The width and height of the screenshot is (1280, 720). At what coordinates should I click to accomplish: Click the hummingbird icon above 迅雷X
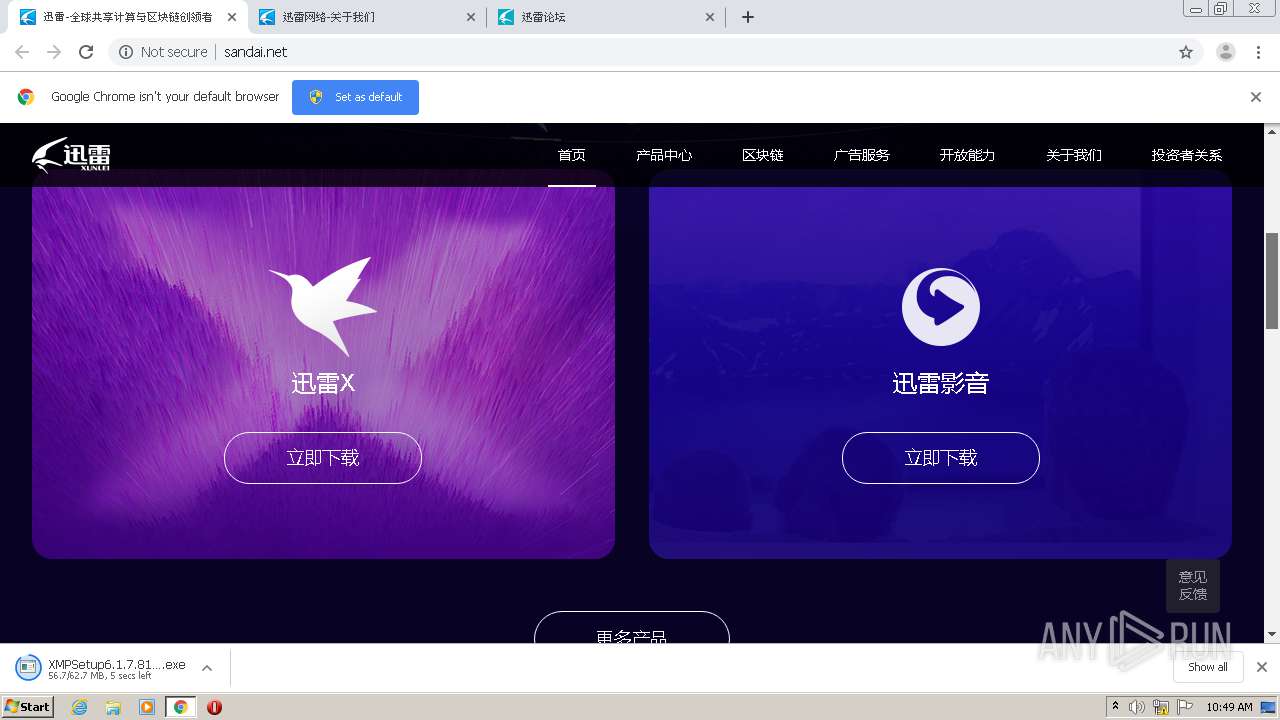[322, 306]
